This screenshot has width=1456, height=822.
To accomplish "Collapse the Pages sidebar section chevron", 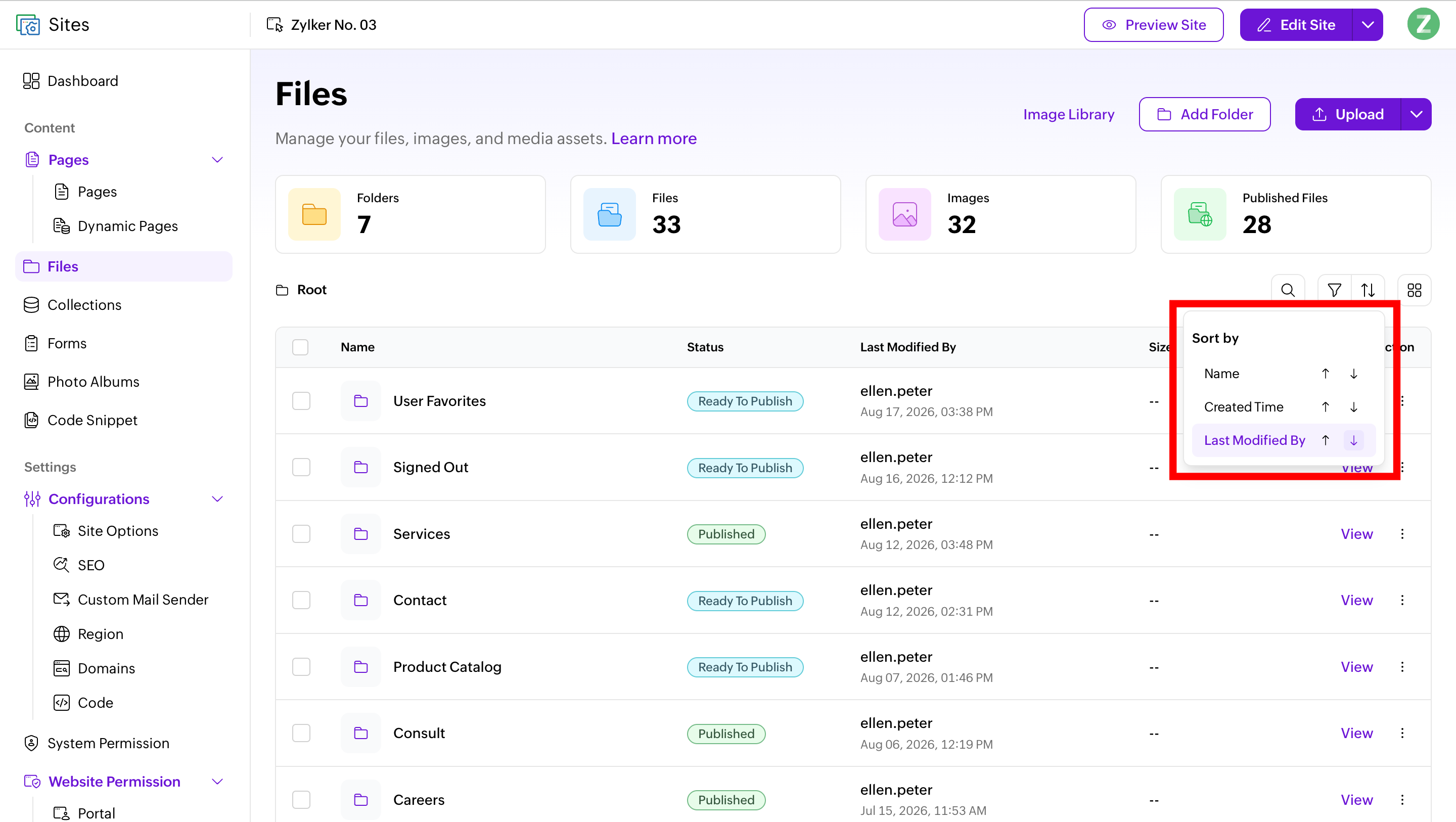I will pos(217,160).
